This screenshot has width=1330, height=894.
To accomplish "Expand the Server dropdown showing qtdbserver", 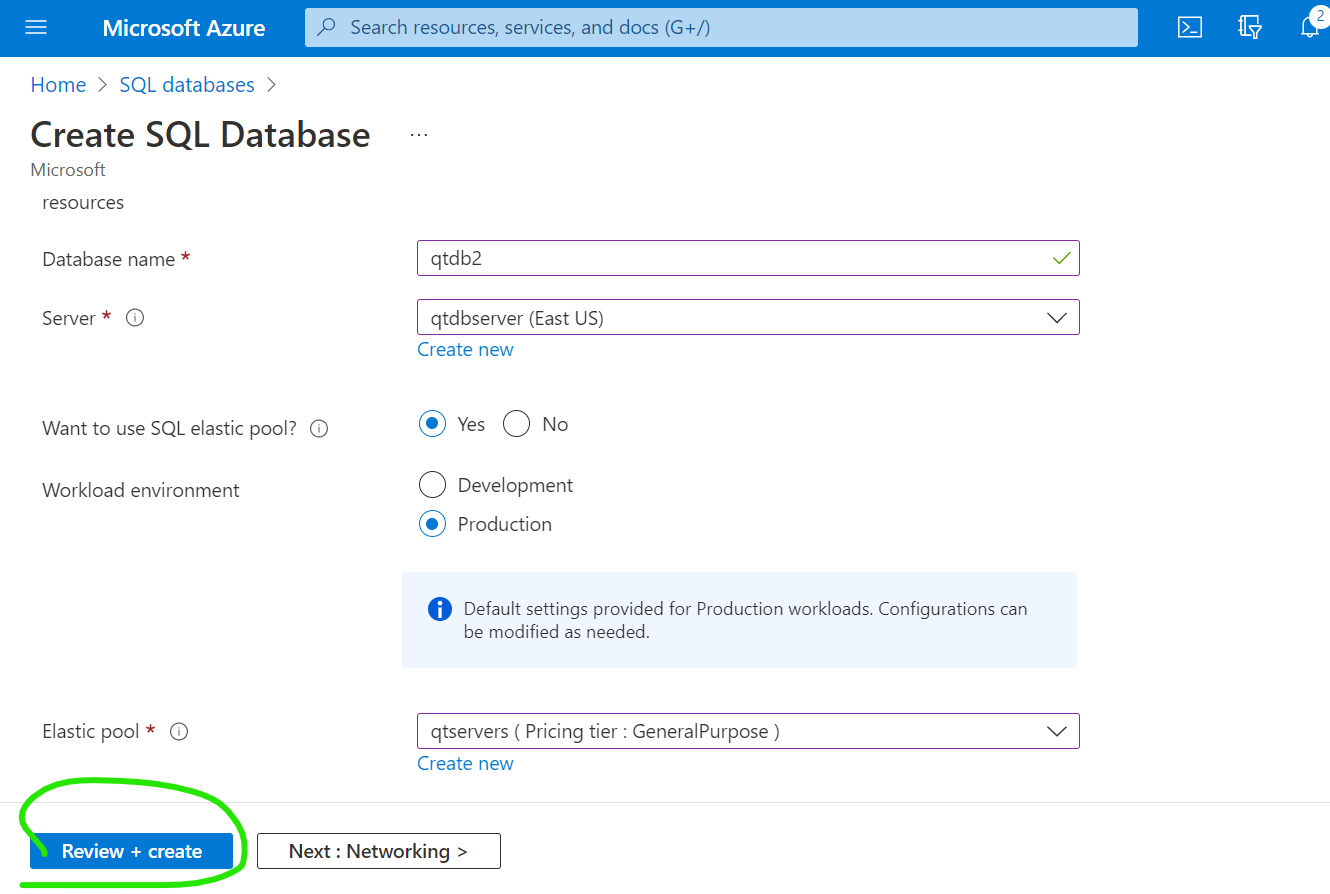I will [x=748, y=317].
